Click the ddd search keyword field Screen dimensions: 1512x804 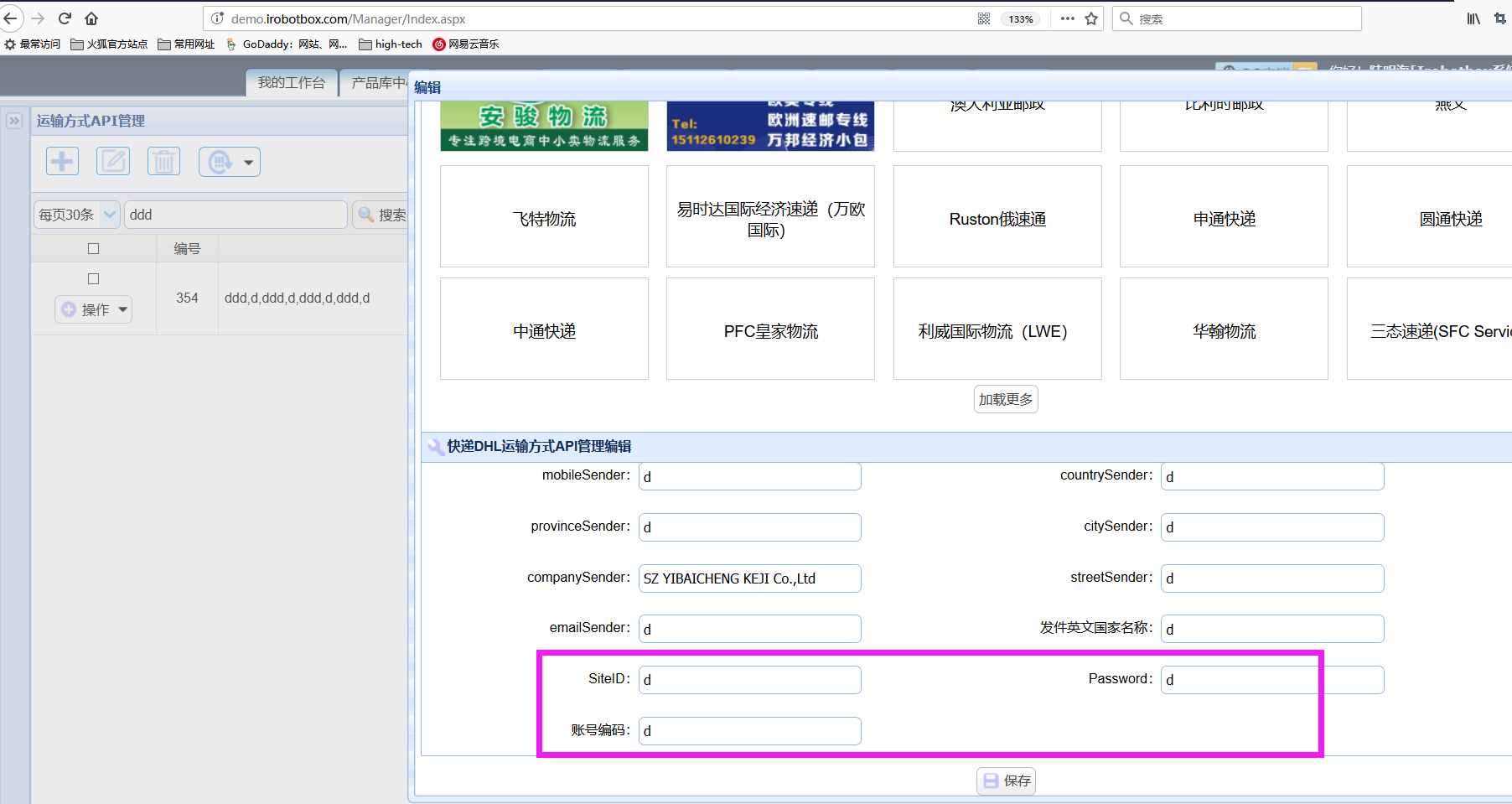click(x=236, y=215)
